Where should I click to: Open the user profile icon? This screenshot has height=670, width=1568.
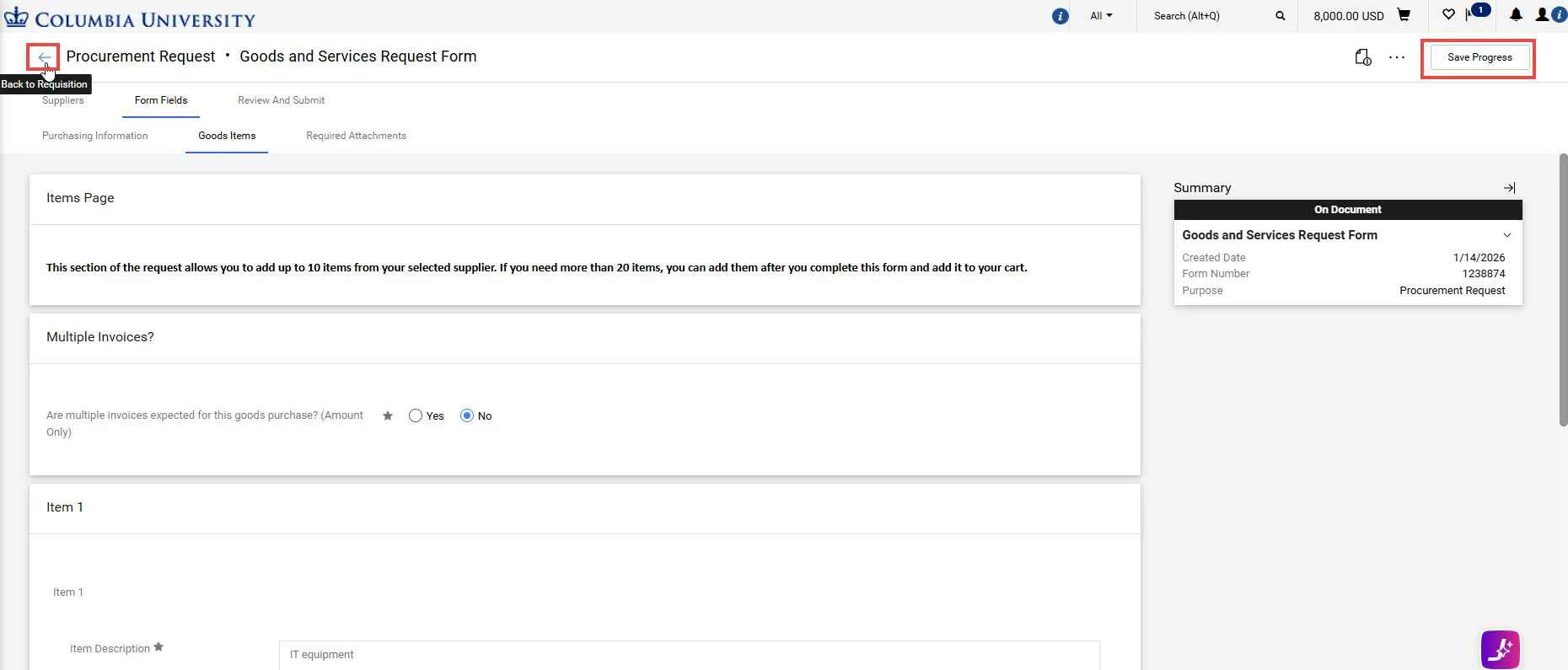pos(1542,14)
